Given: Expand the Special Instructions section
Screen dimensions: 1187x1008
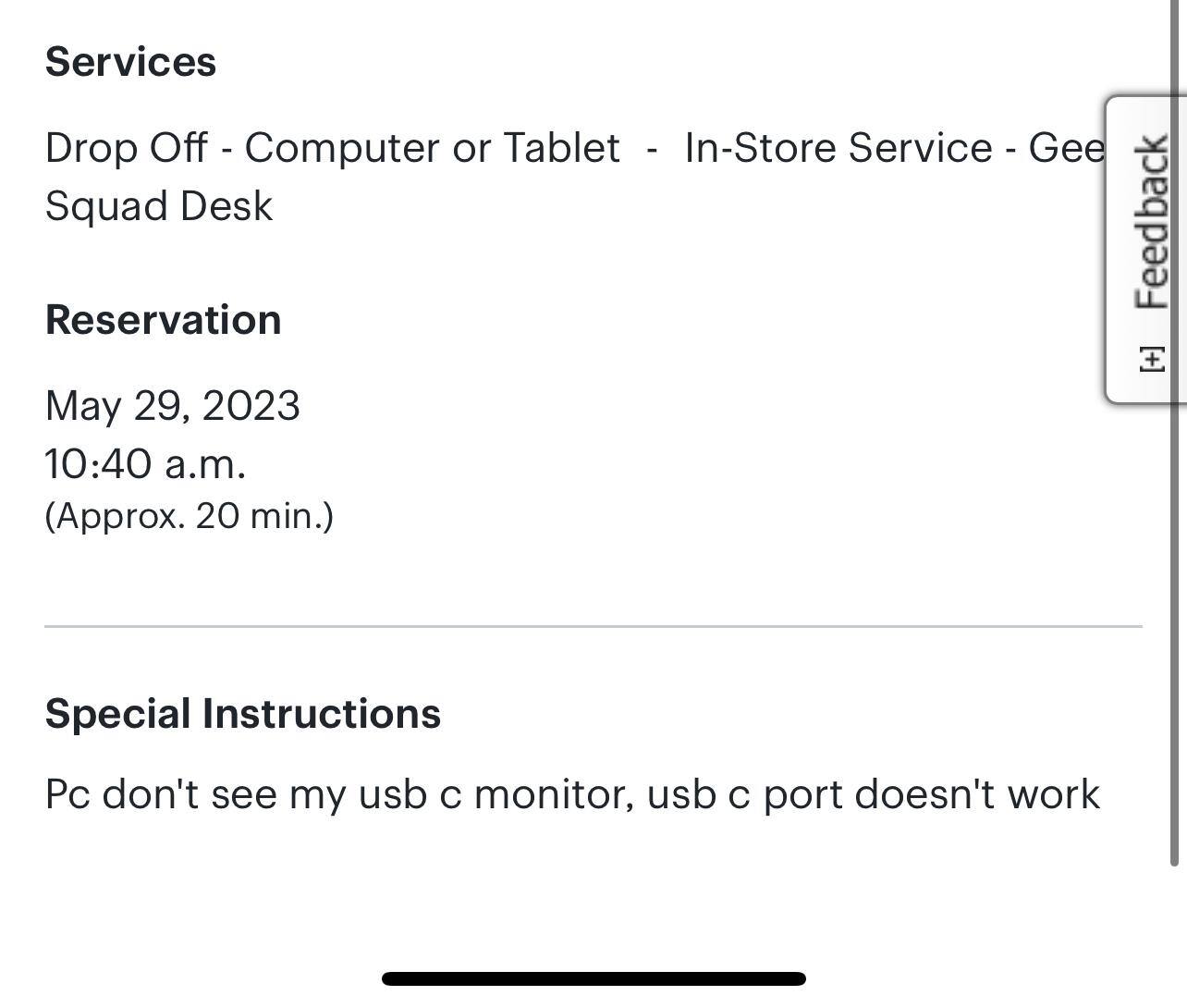Looking at the screenshot, I should [x=244, y=712].
